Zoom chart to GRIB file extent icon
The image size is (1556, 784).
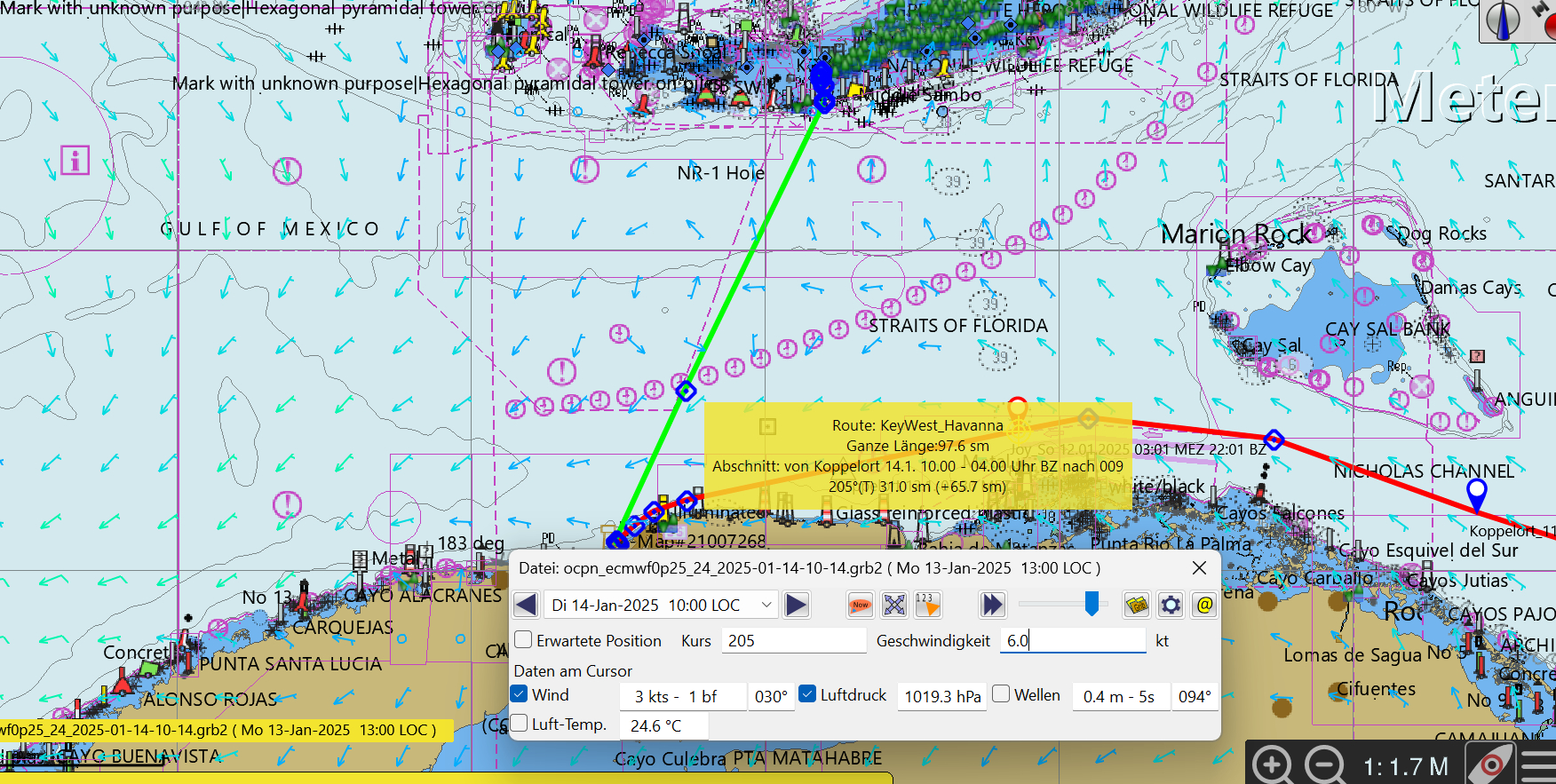[894, 605]
